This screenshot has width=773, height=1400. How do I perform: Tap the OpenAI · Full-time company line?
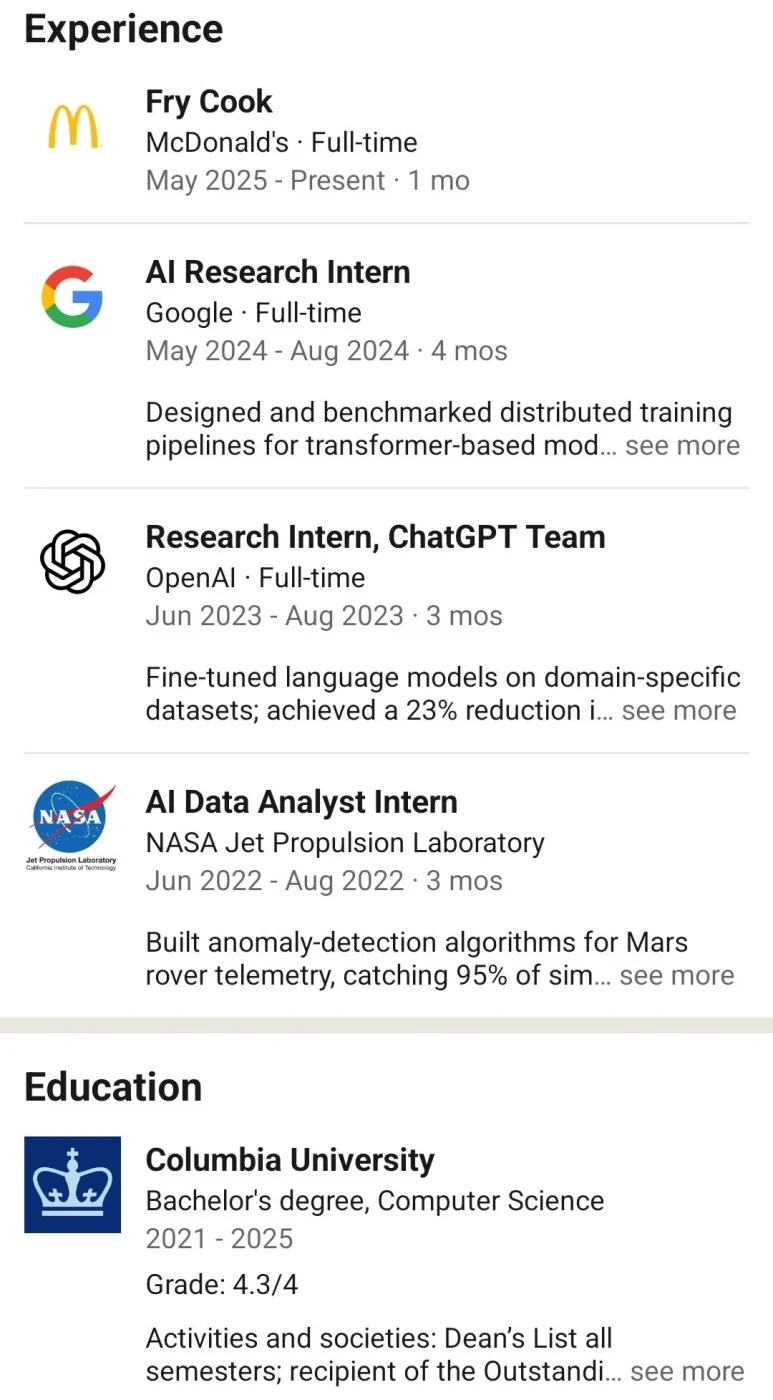(255, 578)
